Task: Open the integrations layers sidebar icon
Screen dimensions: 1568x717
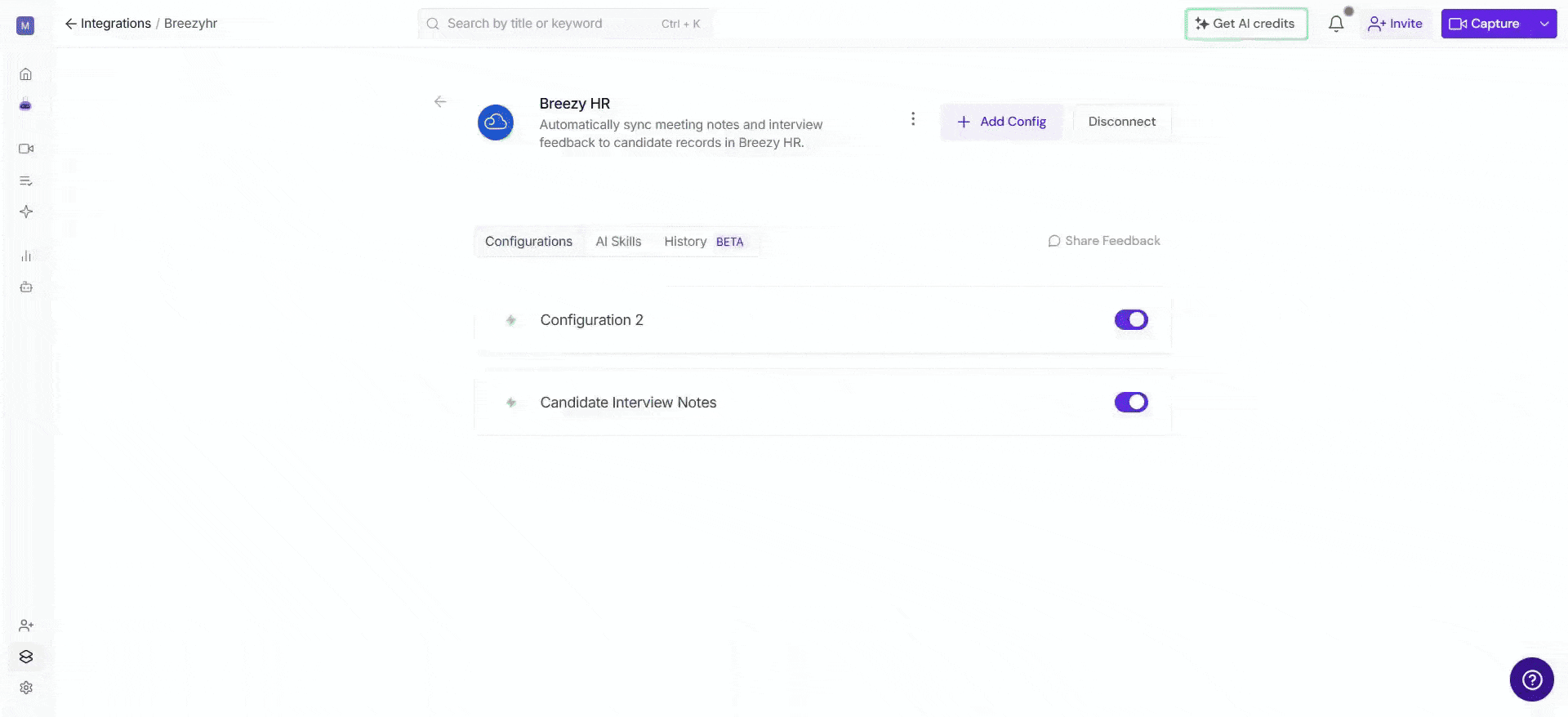Action: [26, 657]
